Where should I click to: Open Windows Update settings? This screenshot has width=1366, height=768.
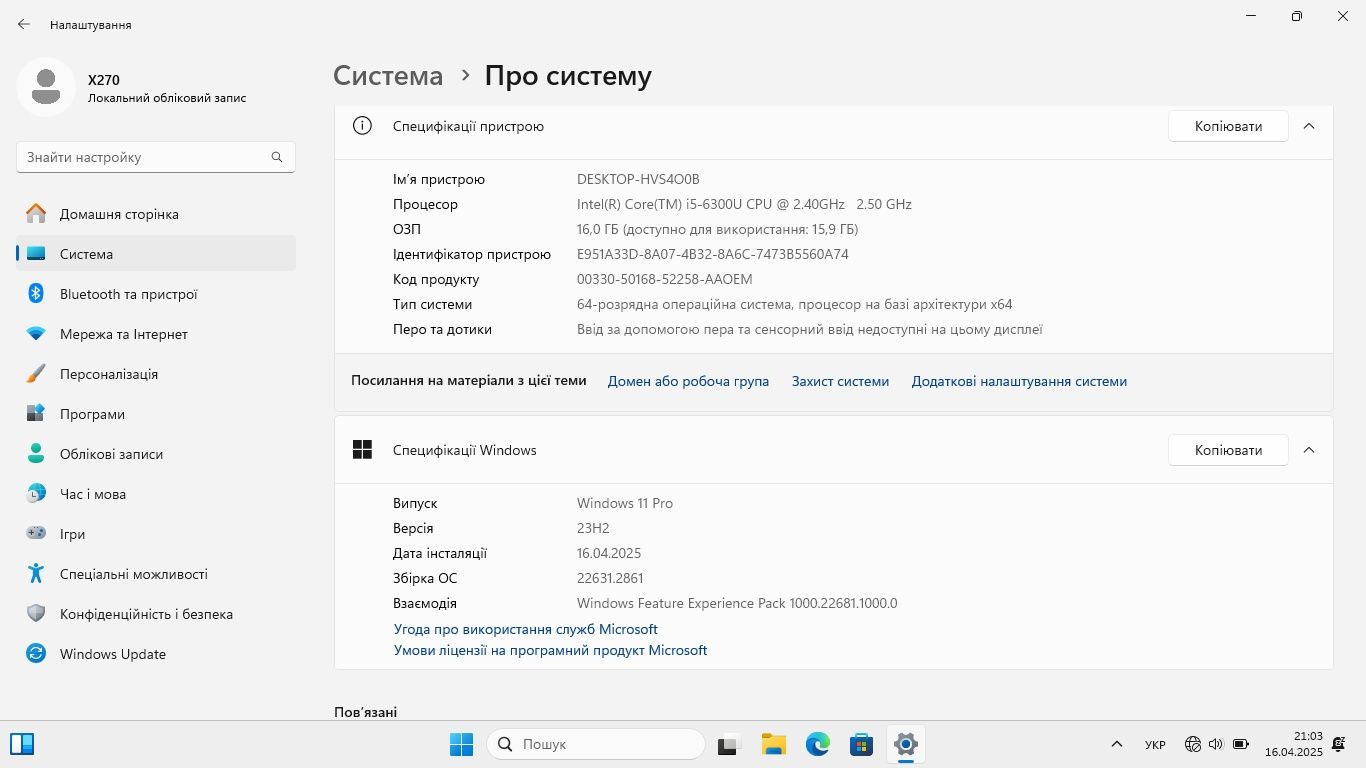pos(156,654)
